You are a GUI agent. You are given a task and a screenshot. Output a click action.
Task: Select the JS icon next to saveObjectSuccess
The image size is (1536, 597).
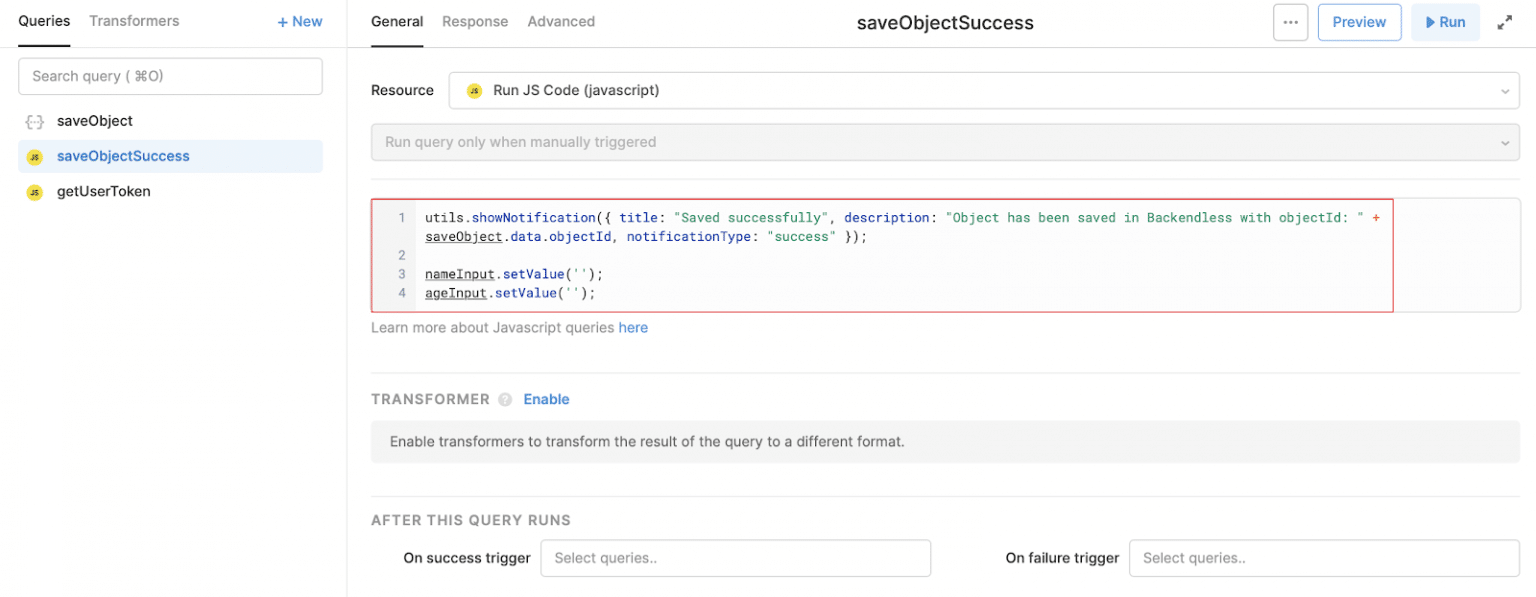click(x=37, y=156)
